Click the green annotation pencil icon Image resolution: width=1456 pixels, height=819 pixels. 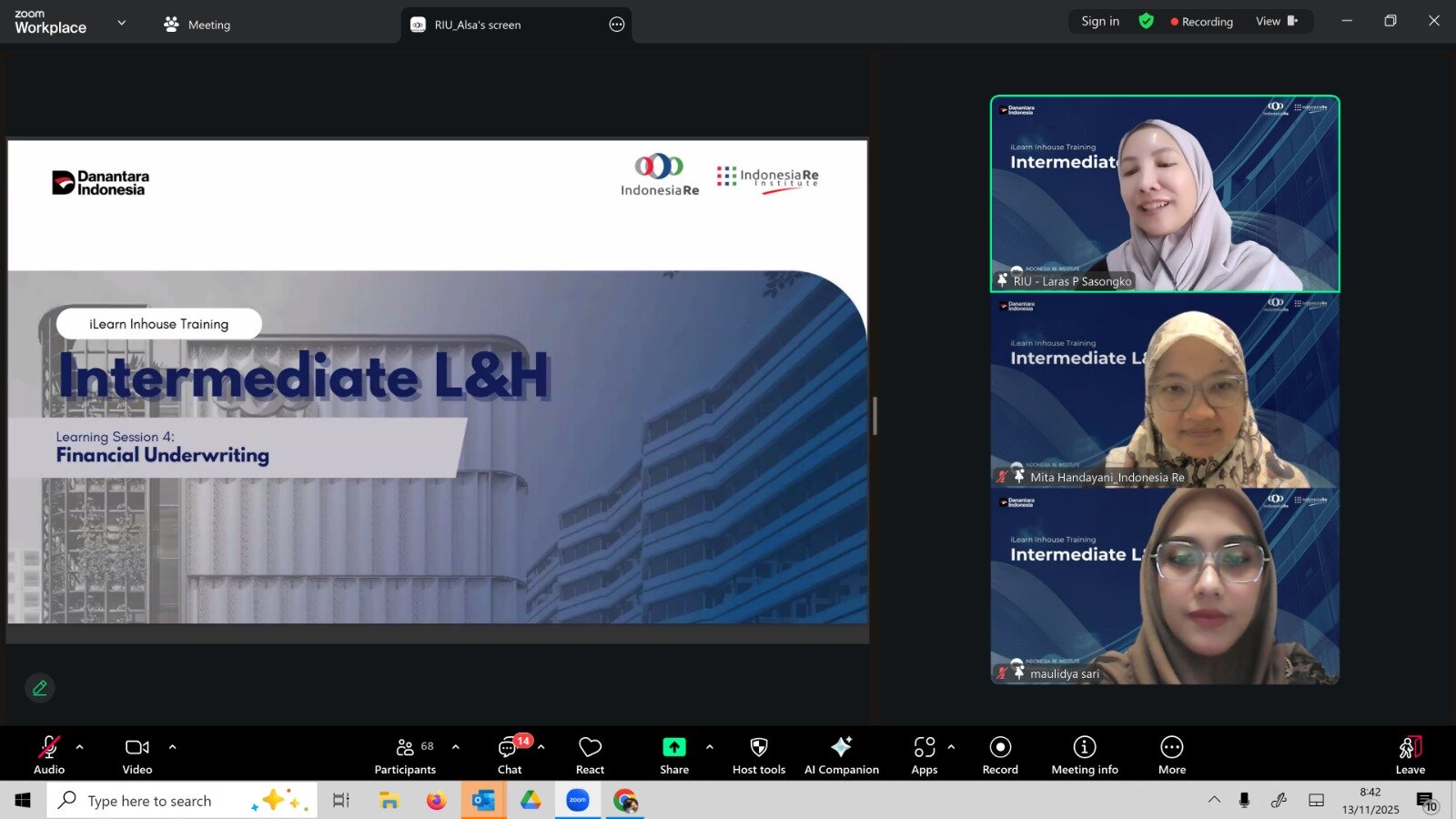(x=40, y=688)
